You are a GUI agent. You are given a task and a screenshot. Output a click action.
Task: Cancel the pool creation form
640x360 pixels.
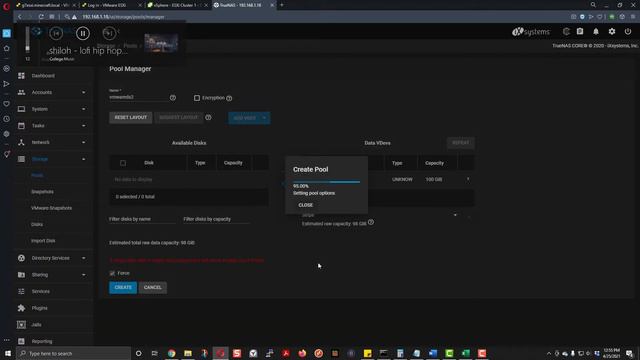pyautogui.click(x=153, y=287)
